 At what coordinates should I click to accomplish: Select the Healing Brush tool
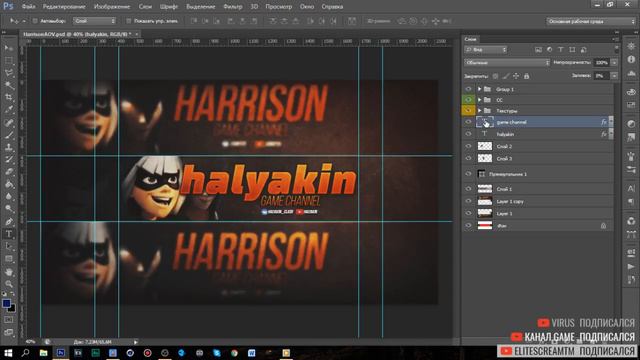9,122
